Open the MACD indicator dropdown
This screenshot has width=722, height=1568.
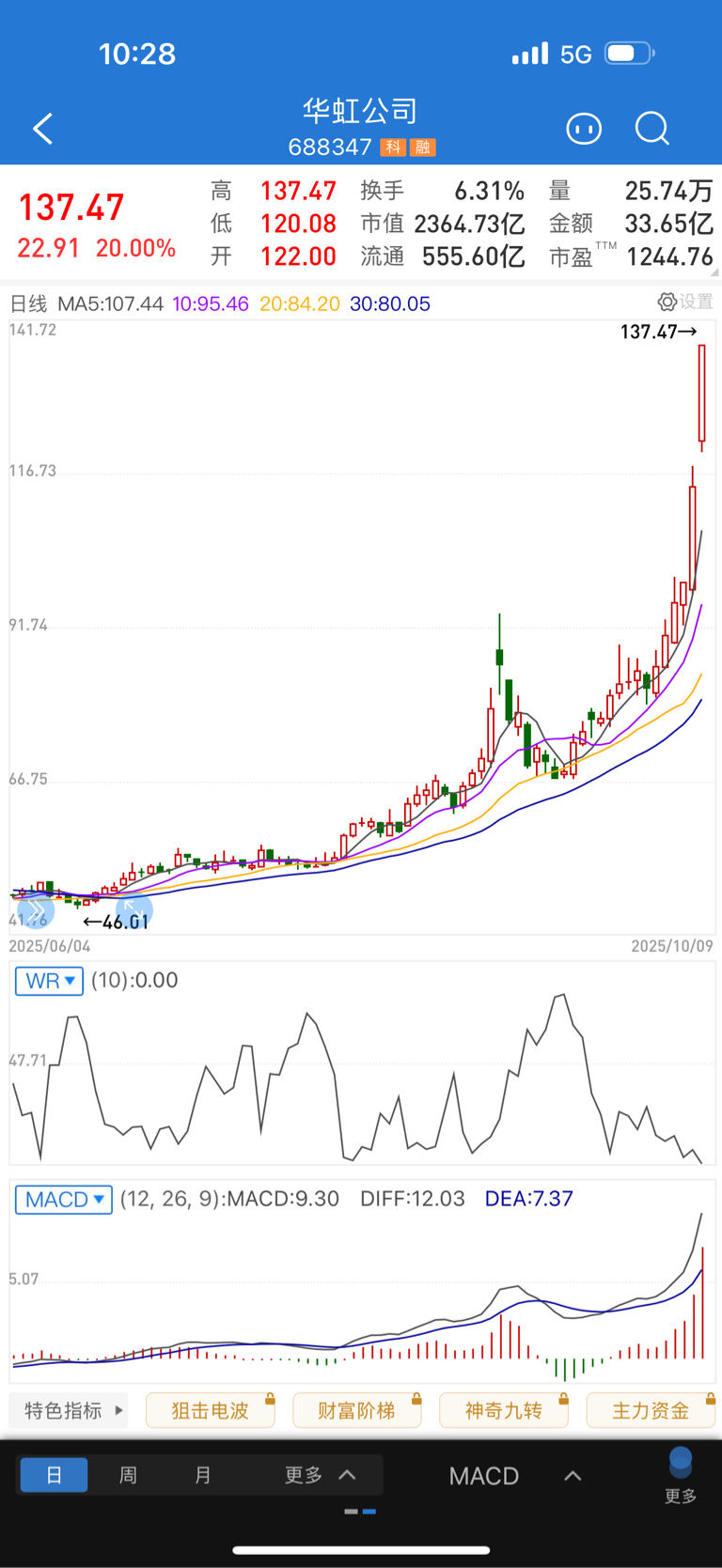[x=64, y=1200]
